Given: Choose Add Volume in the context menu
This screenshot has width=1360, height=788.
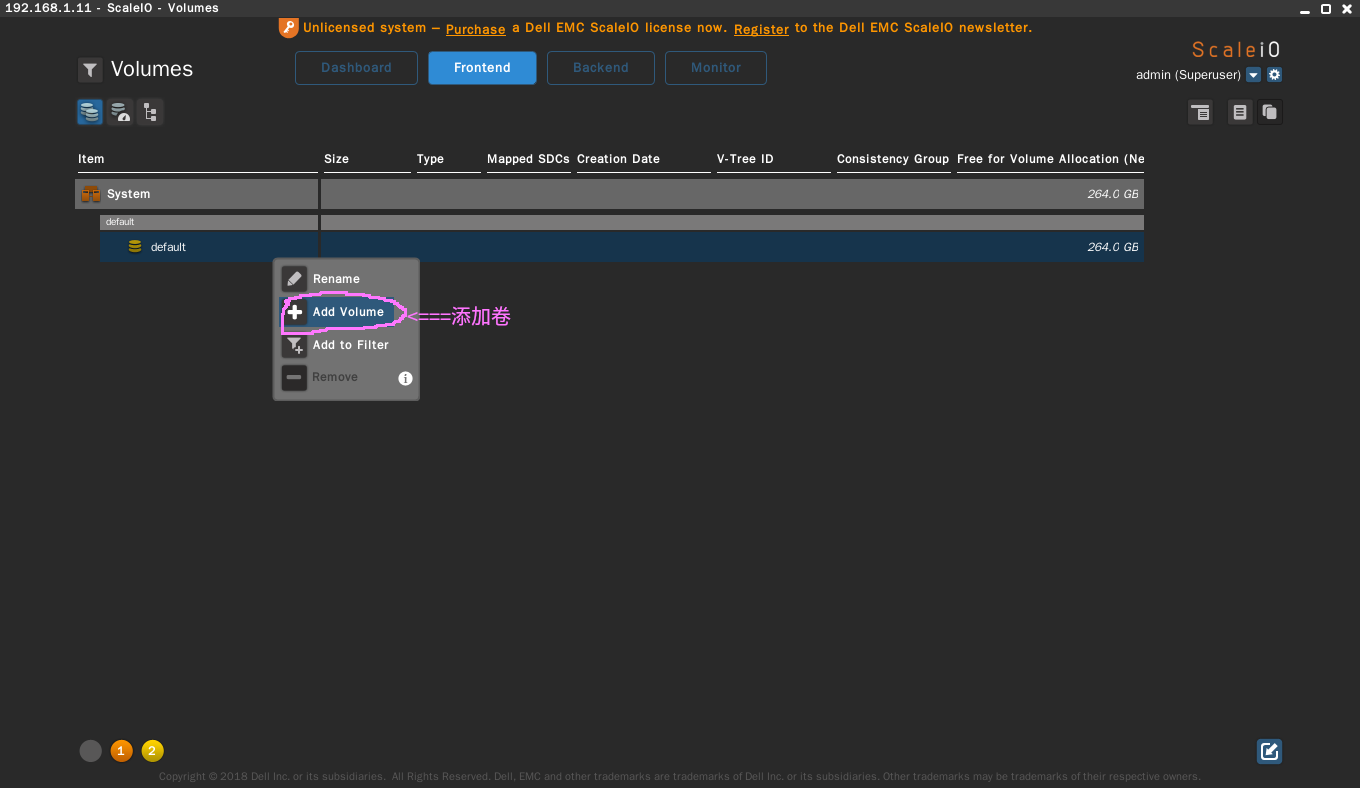Looking at the screenshot, I should coord(346,312).
